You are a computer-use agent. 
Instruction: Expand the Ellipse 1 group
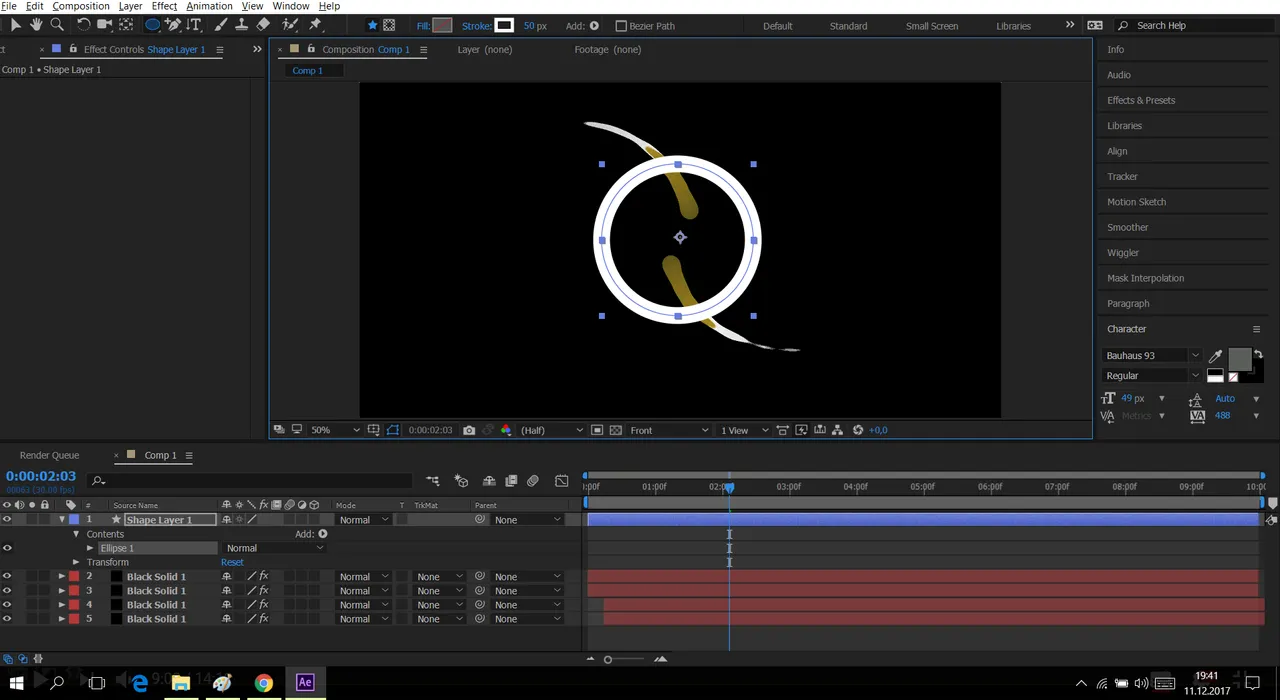90,548
